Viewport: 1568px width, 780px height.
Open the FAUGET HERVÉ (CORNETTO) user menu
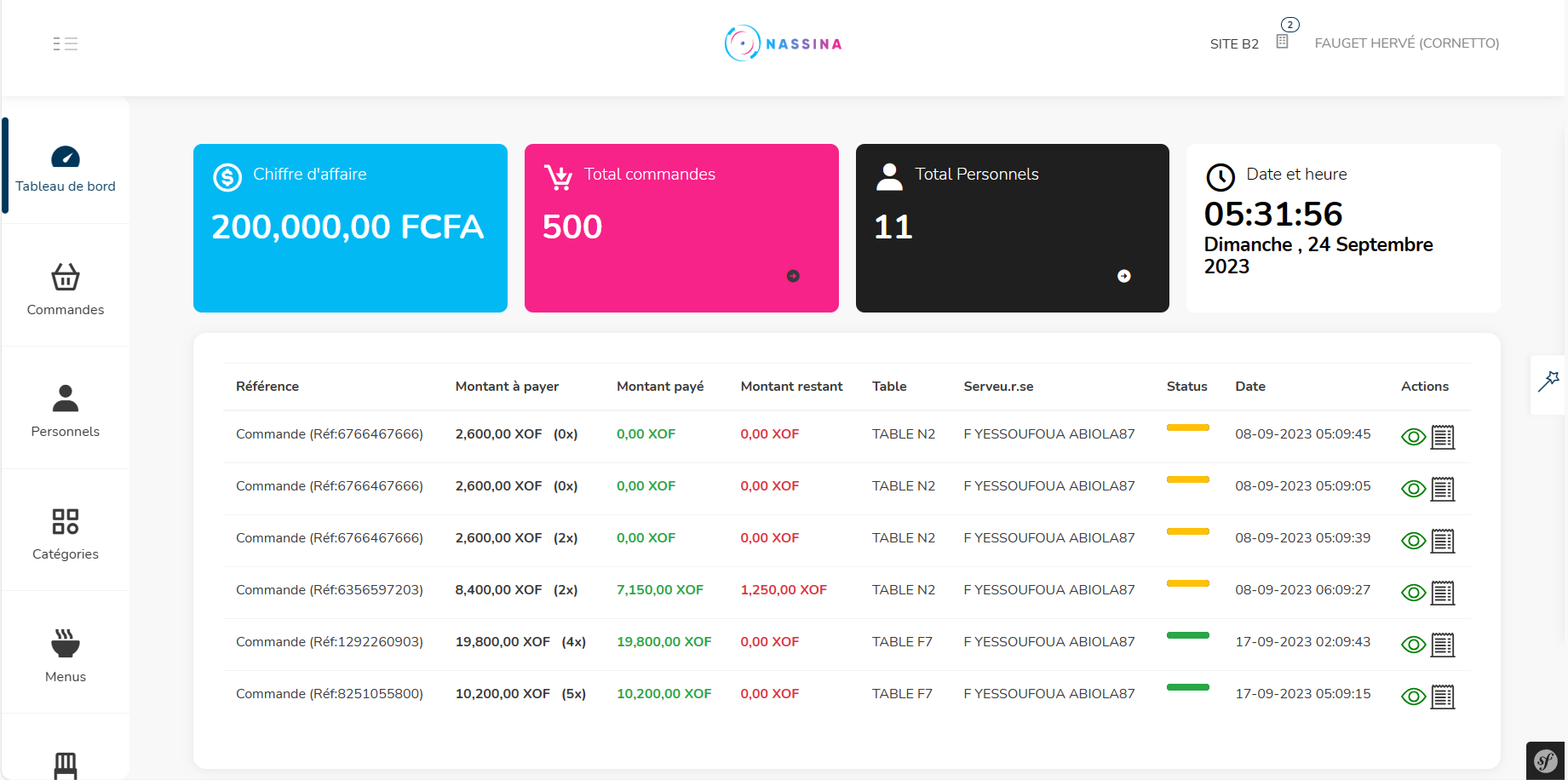coord(1406,43)
